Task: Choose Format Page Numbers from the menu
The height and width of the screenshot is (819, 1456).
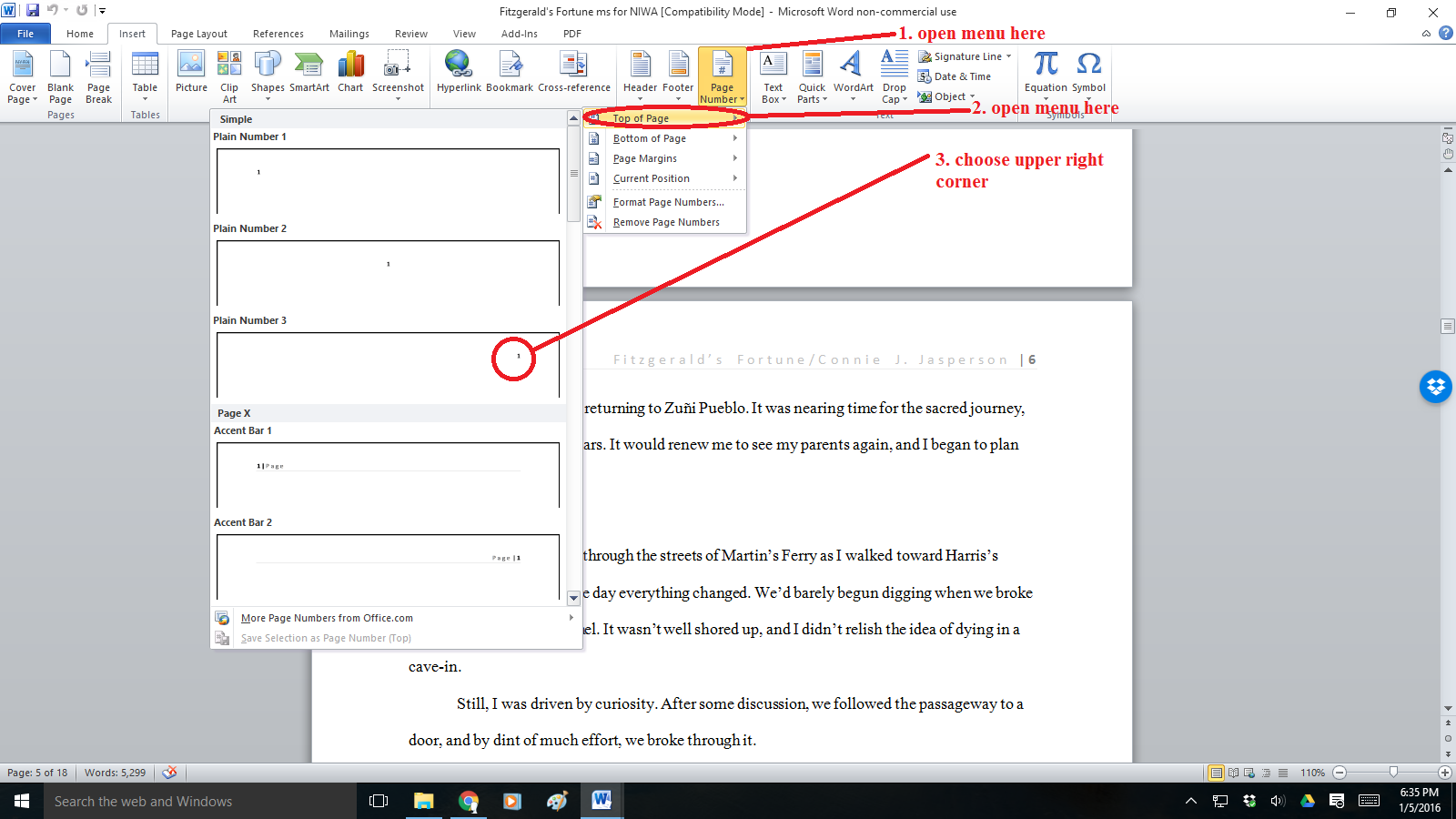Action: click(668, 201)
